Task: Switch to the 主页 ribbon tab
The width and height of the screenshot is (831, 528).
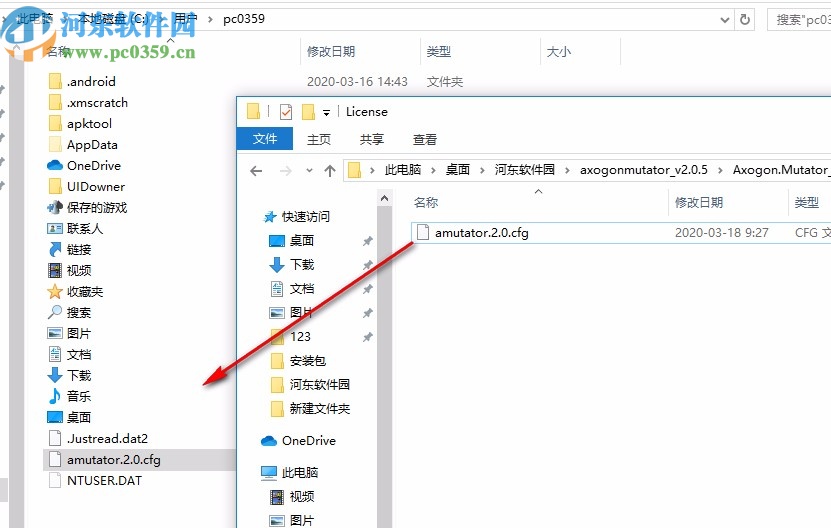Action: [319, 139]
